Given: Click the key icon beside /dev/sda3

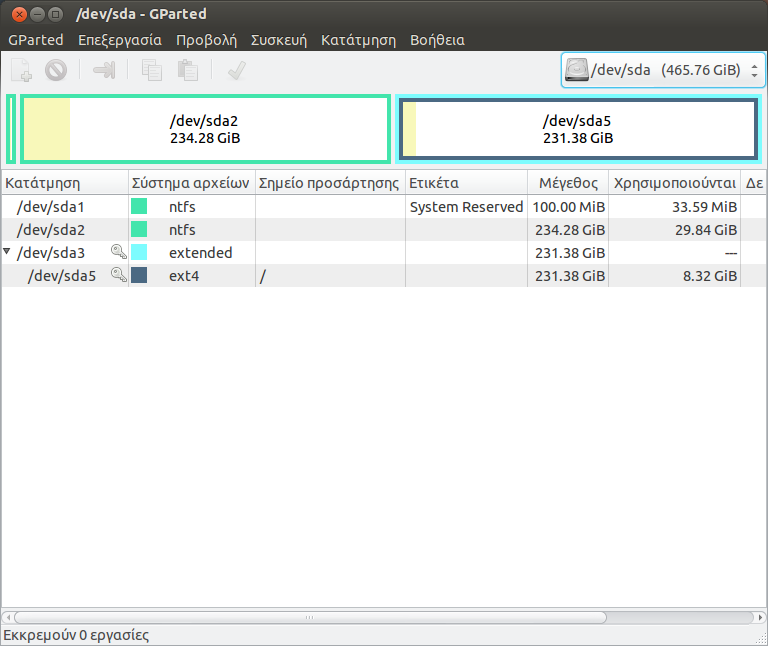Looking at the screenshot, I should point(119,252).
